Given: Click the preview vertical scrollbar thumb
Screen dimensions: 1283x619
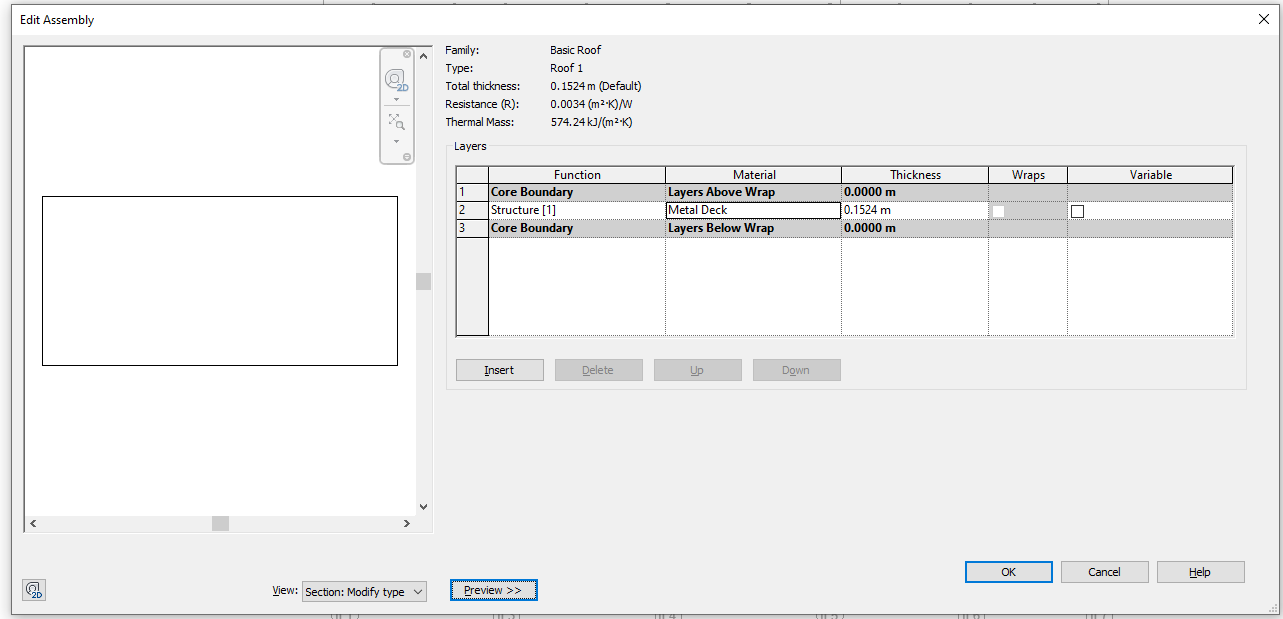Looking at the screenshot, I should tap(423, 281).
